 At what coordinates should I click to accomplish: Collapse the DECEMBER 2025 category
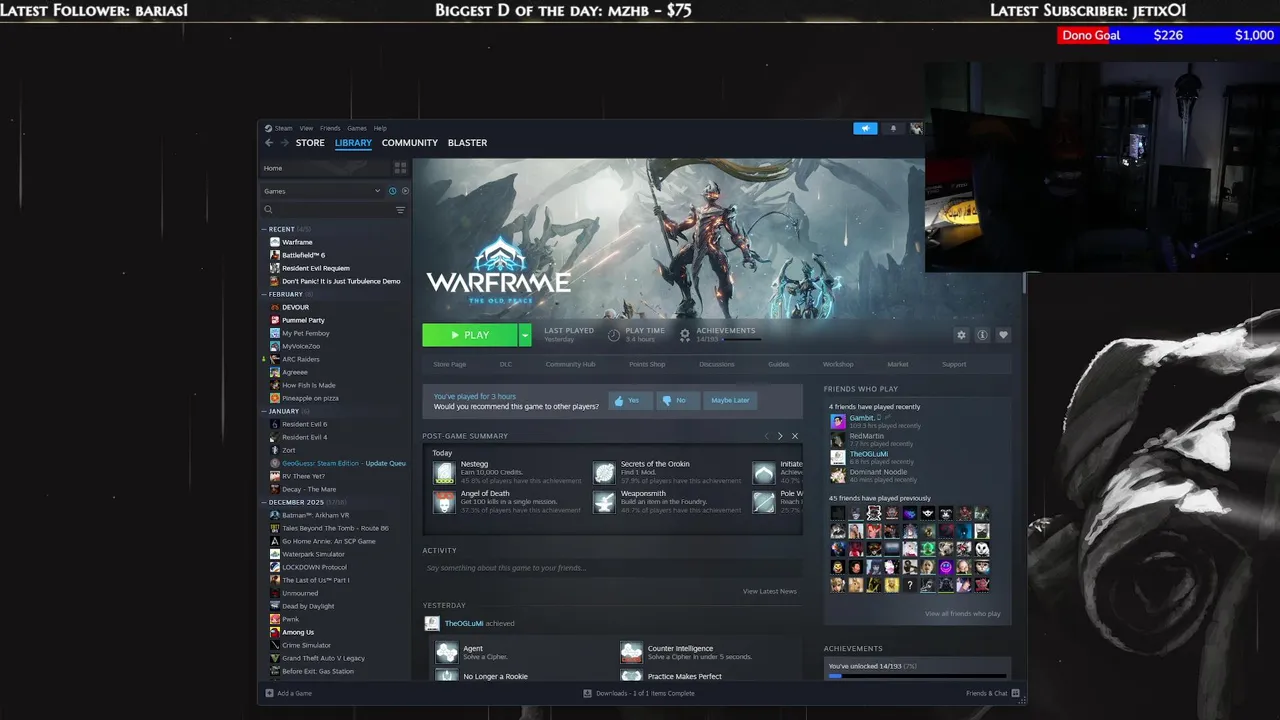point(265,502)
